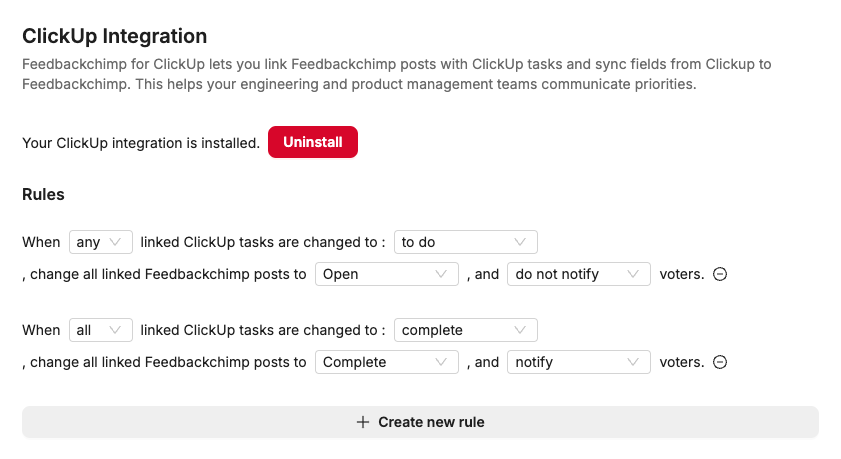Screen dimensions: 841x459
Task: Open the 'to do' ClickUp status dropdown
Action: pyautogui.click(x=466, y=242)
